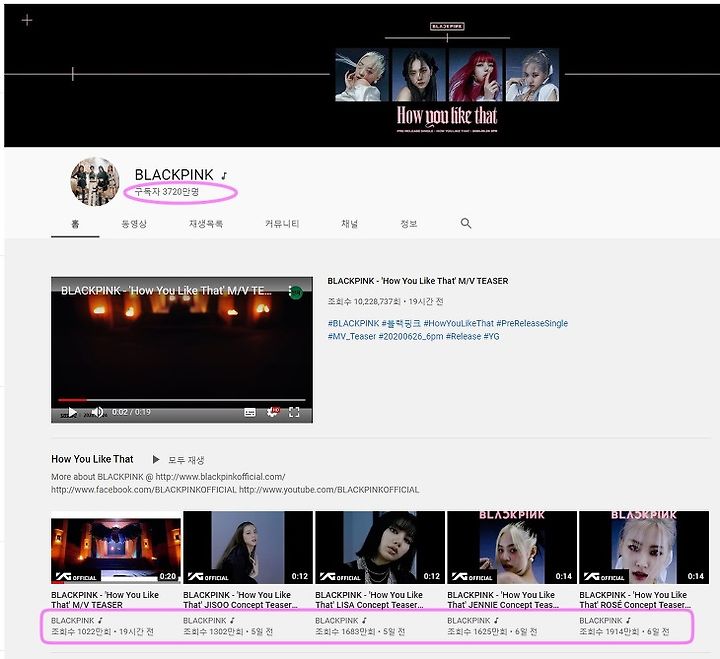Click the view count 조회수 10,228,737회
Screen dimensions: 720x659
(x=364, y=301)
